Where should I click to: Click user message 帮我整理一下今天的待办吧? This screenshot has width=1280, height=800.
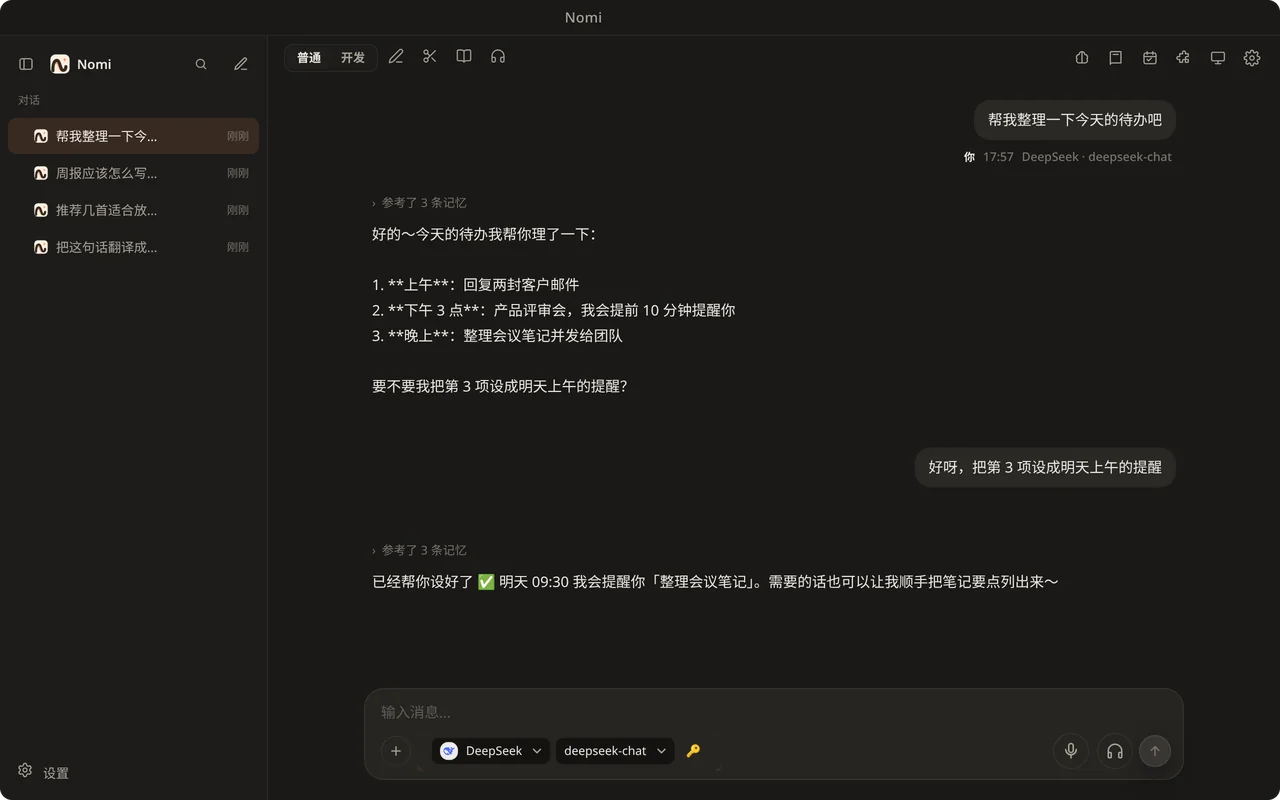click(x=1075, y=120)
